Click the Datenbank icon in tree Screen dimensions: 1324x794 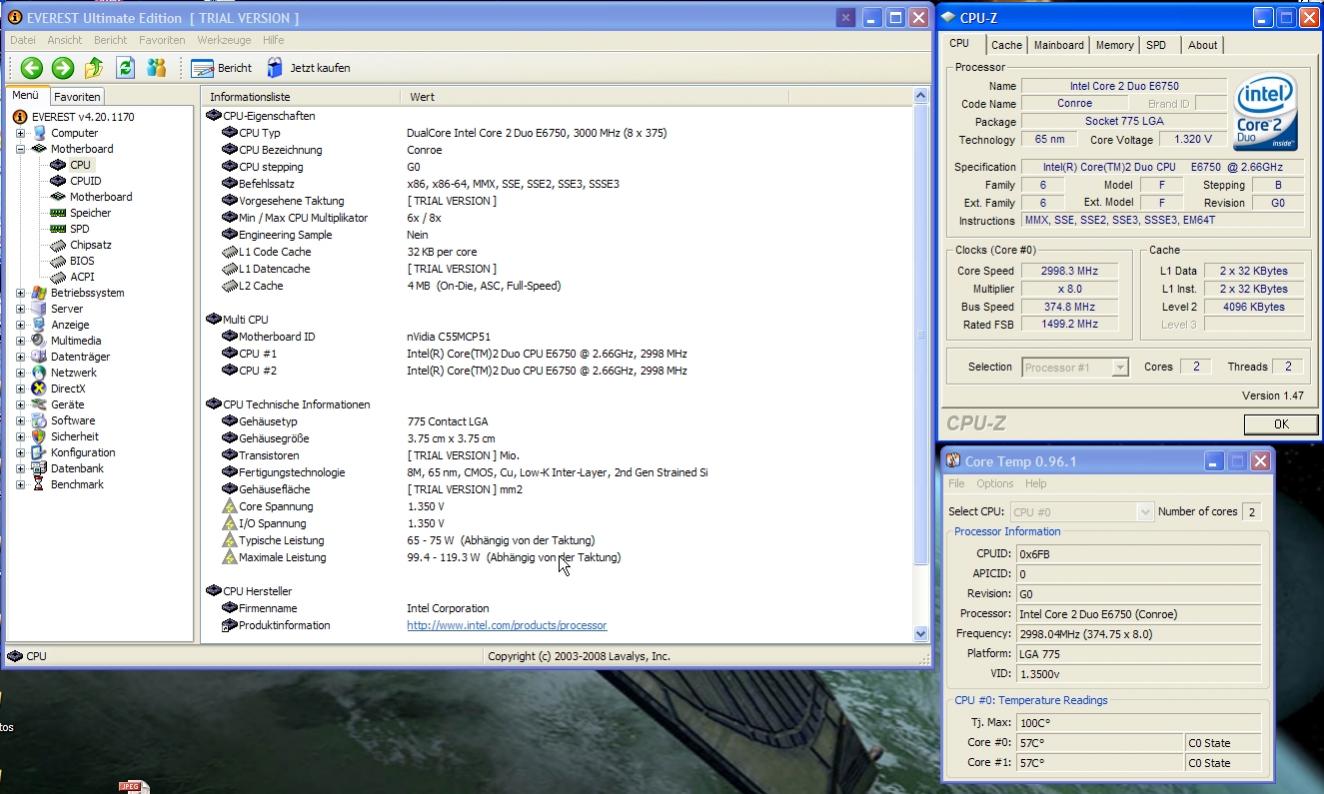point(38,469)
